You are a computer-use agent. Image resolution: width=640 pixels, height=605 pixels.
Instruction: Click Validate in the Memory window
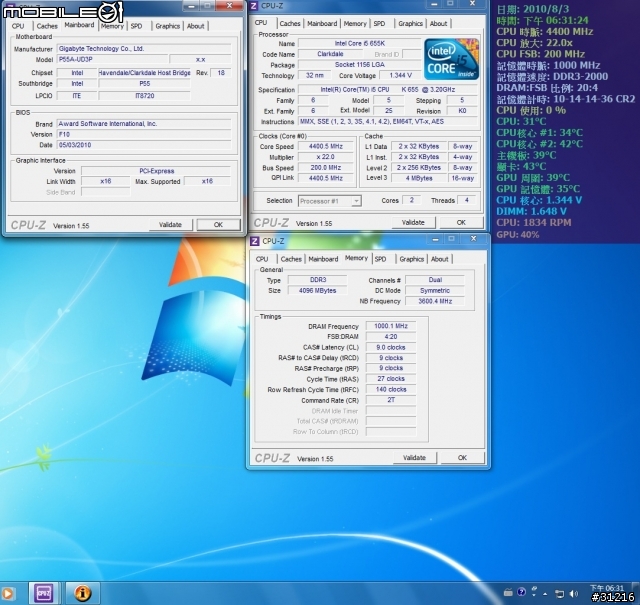click(x=414, y=458)
